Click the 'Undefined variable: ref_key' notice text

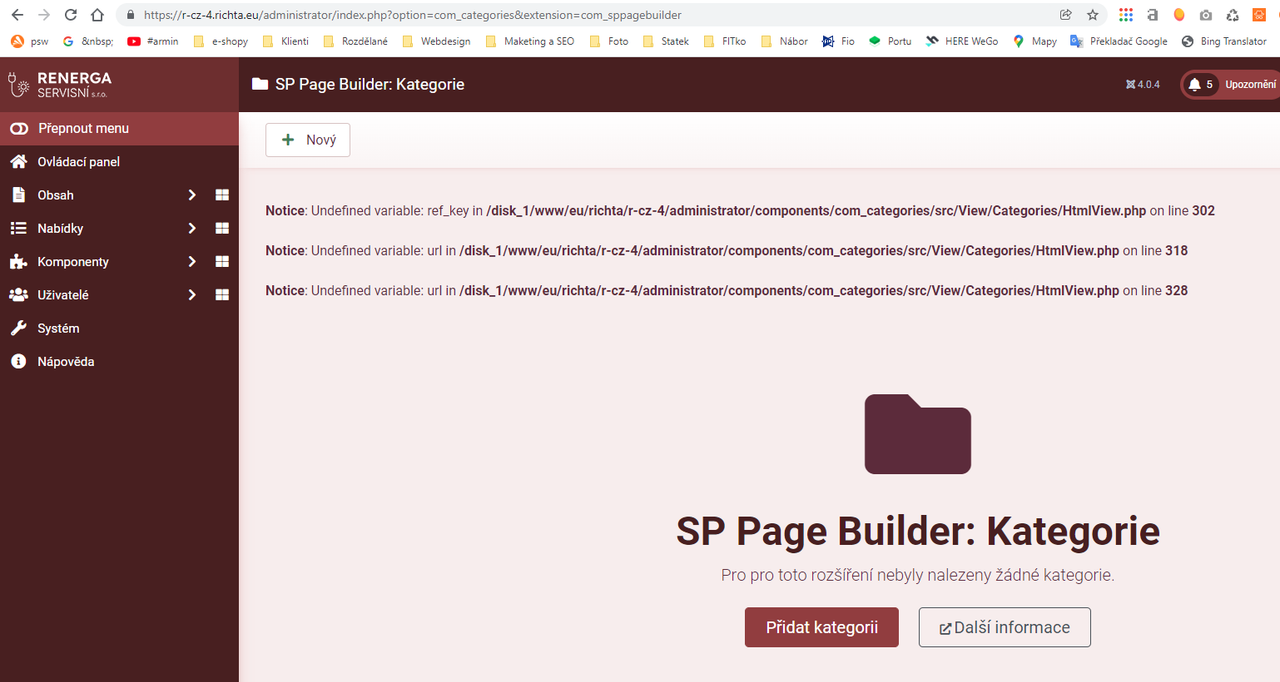[740, 211]
